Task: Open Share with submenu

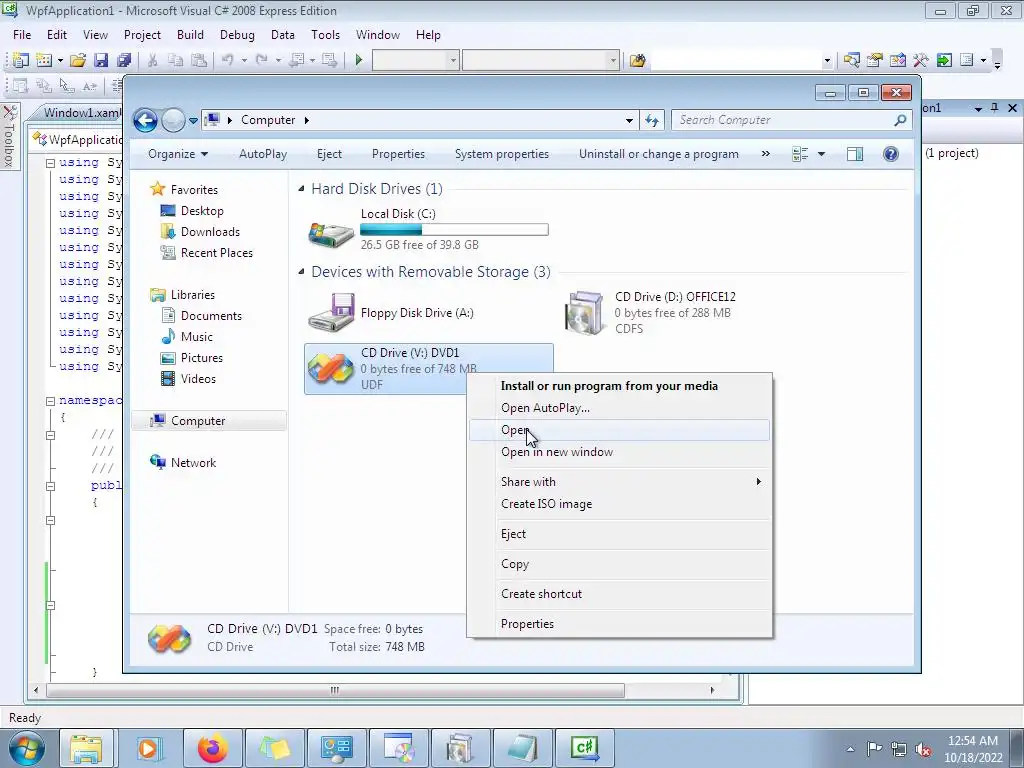Action: [619, 481]
